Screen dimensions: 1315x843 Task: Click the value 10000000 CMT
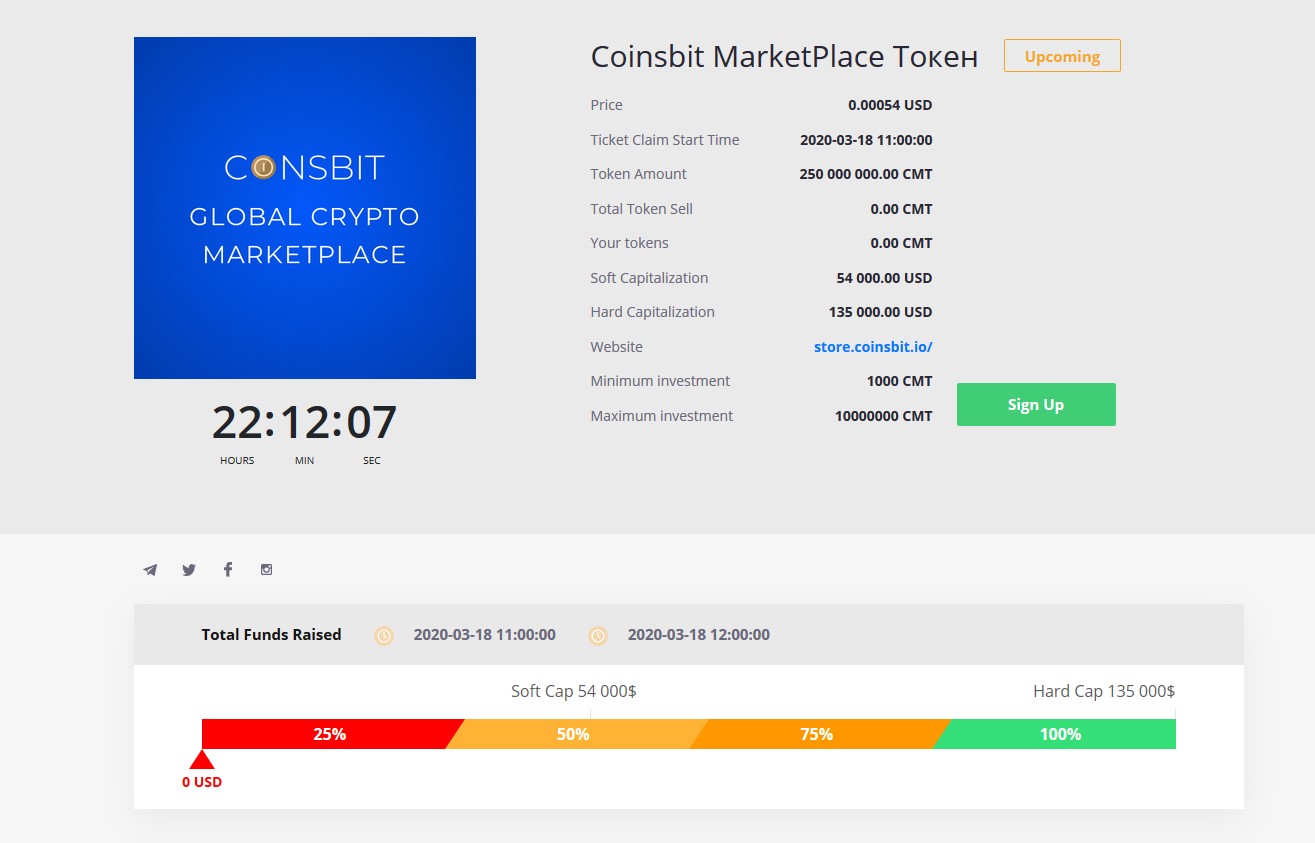(x=883, y=416)
